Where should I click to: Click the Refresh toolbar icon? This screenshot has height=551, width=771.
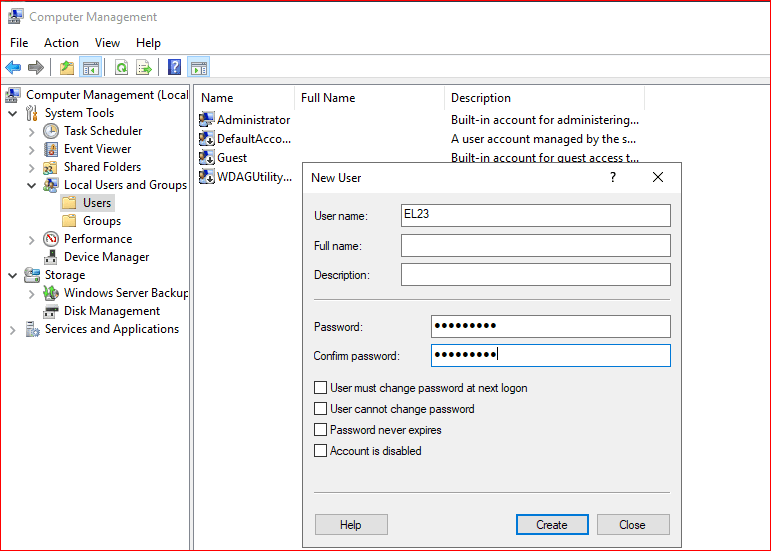coord(121,68)
